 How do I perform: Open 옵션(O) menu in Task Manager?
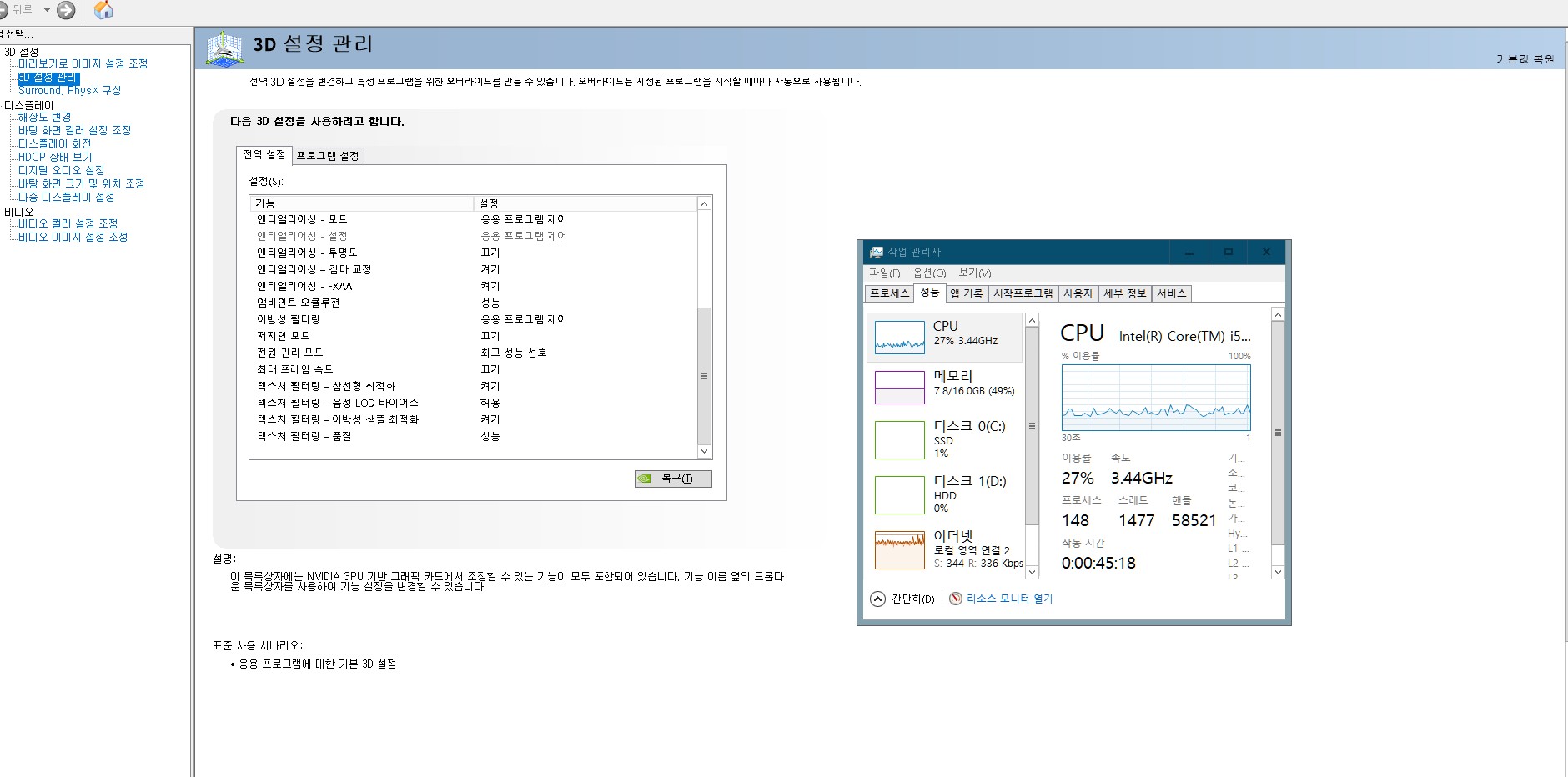pyautogui.click(x=930, y=273)
